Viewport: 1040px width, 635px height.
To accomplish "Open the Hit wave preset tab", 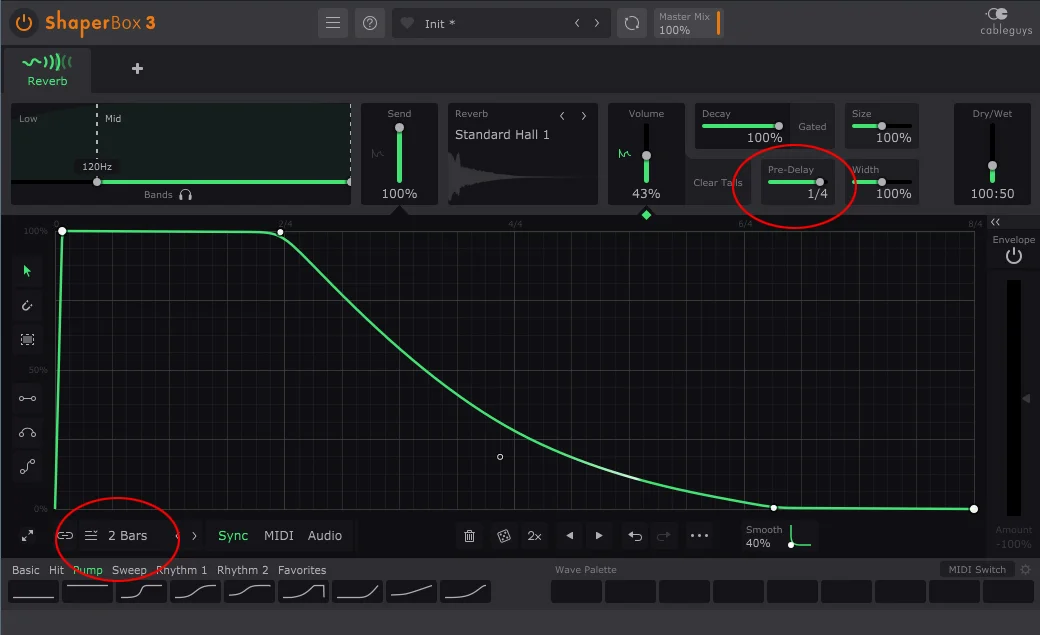I will pos(56,570).
